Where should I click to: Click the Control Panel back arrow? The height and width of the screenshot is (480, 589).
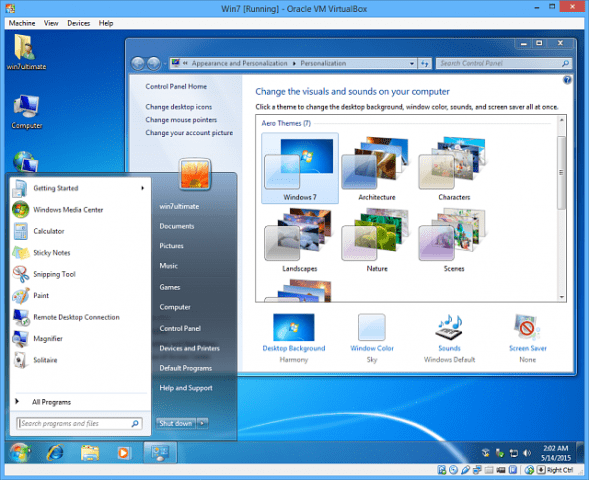[x=138, y=63]
